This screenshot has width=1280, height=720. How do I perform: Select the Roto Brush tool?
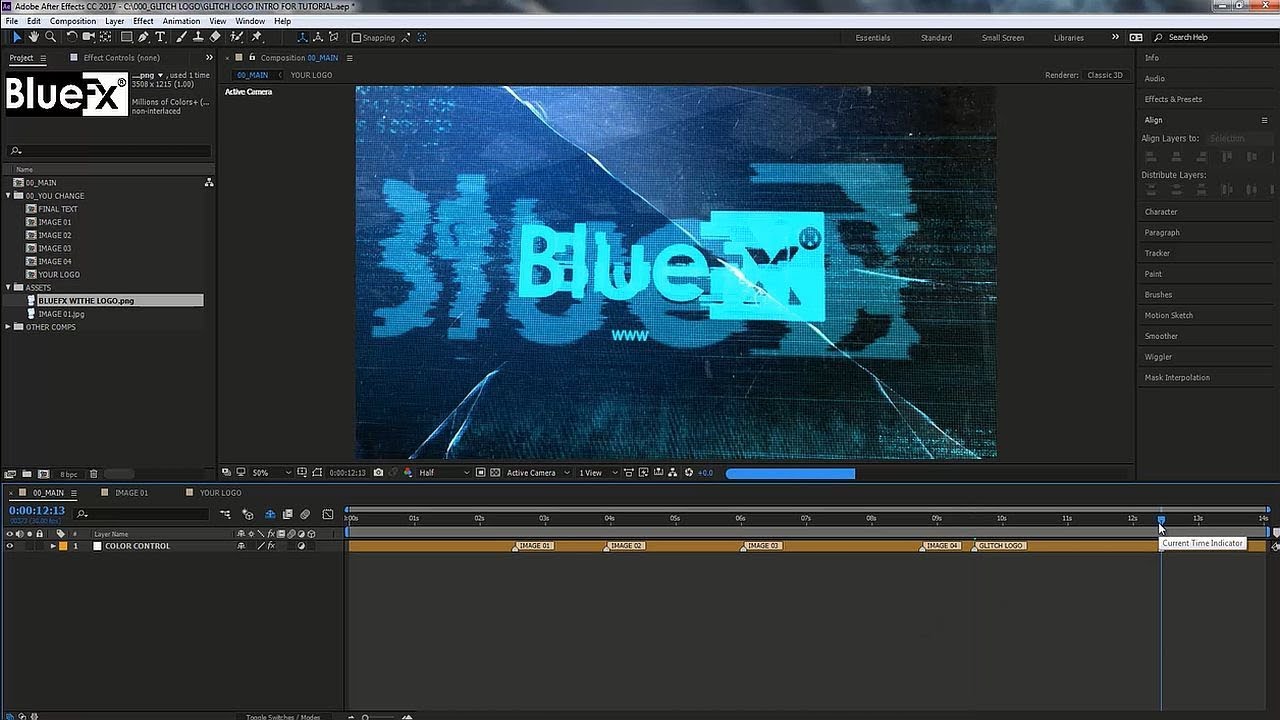tap(236, 37)
